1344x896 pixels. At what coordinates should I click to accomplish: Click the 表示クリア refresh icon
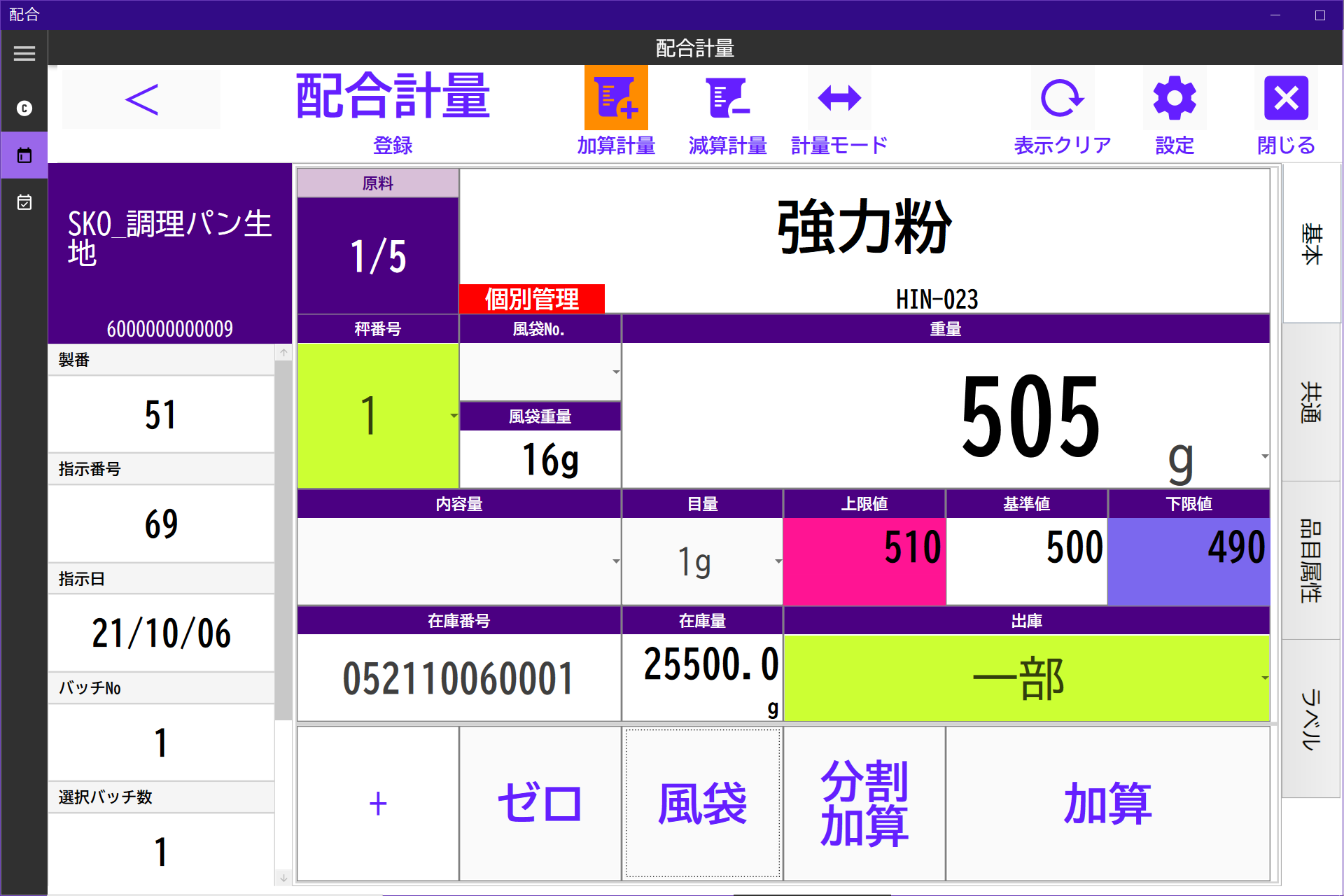1062,99
